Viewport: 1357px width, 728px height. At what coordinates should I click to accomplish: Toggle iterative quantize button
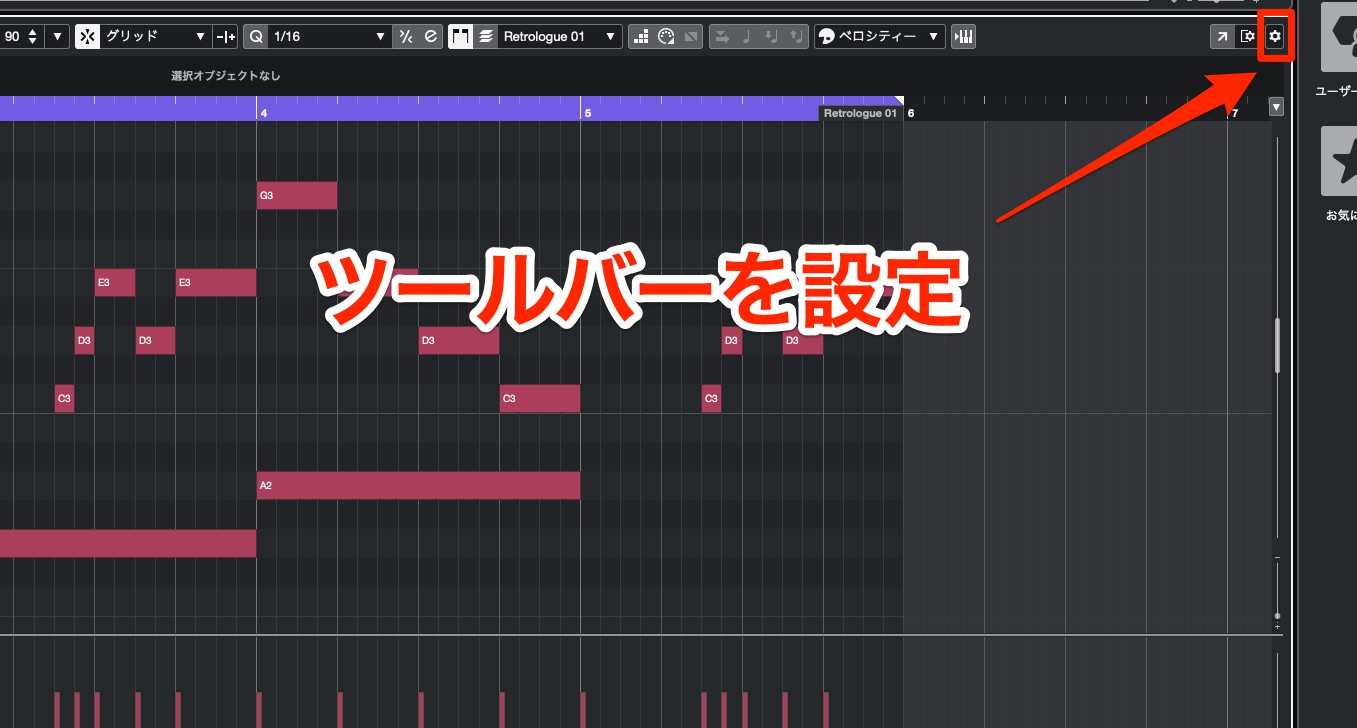click(x=405, y=37)
